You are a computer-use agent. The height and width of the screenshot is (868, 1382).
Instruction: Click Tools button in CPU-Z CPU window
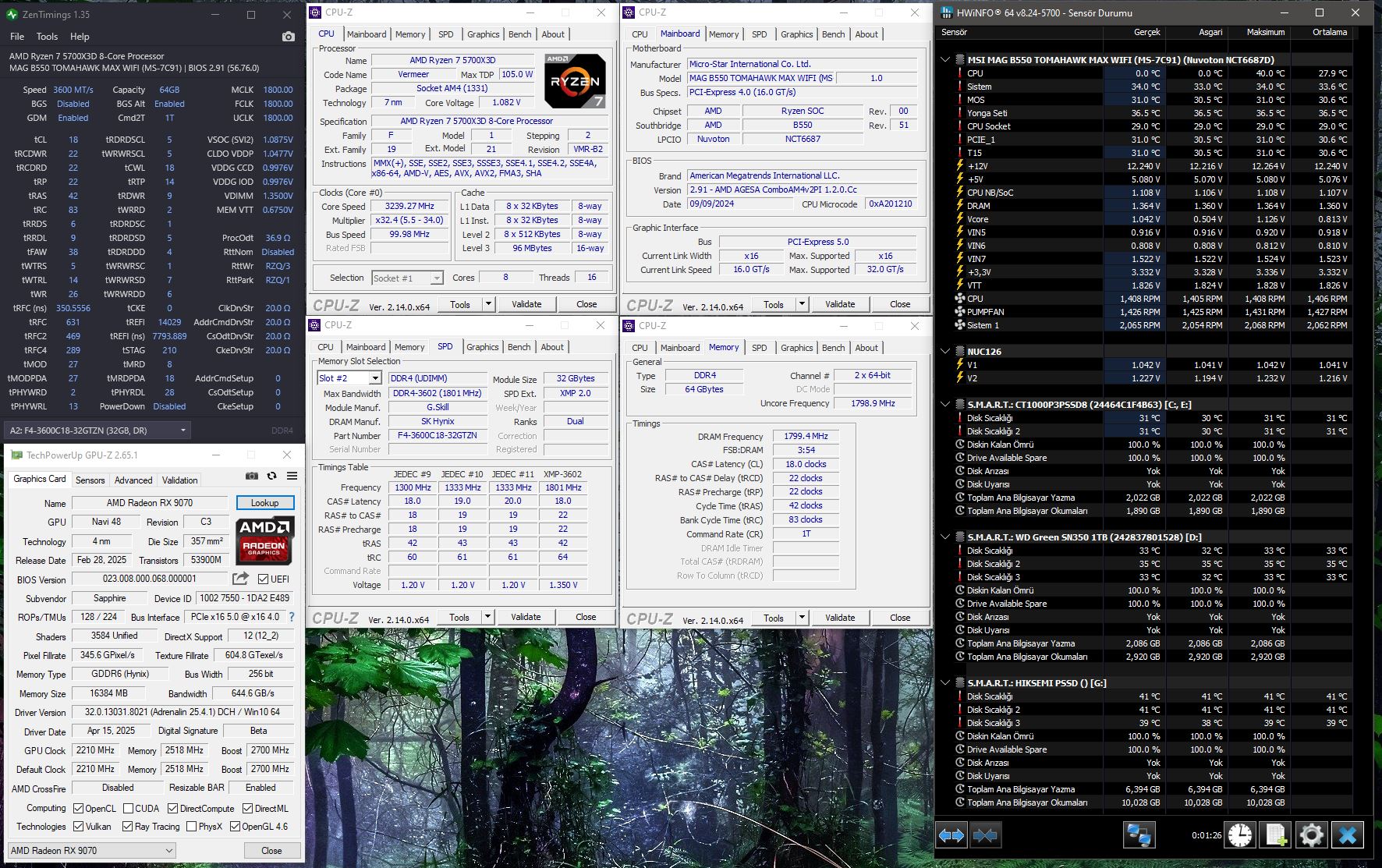460,304
